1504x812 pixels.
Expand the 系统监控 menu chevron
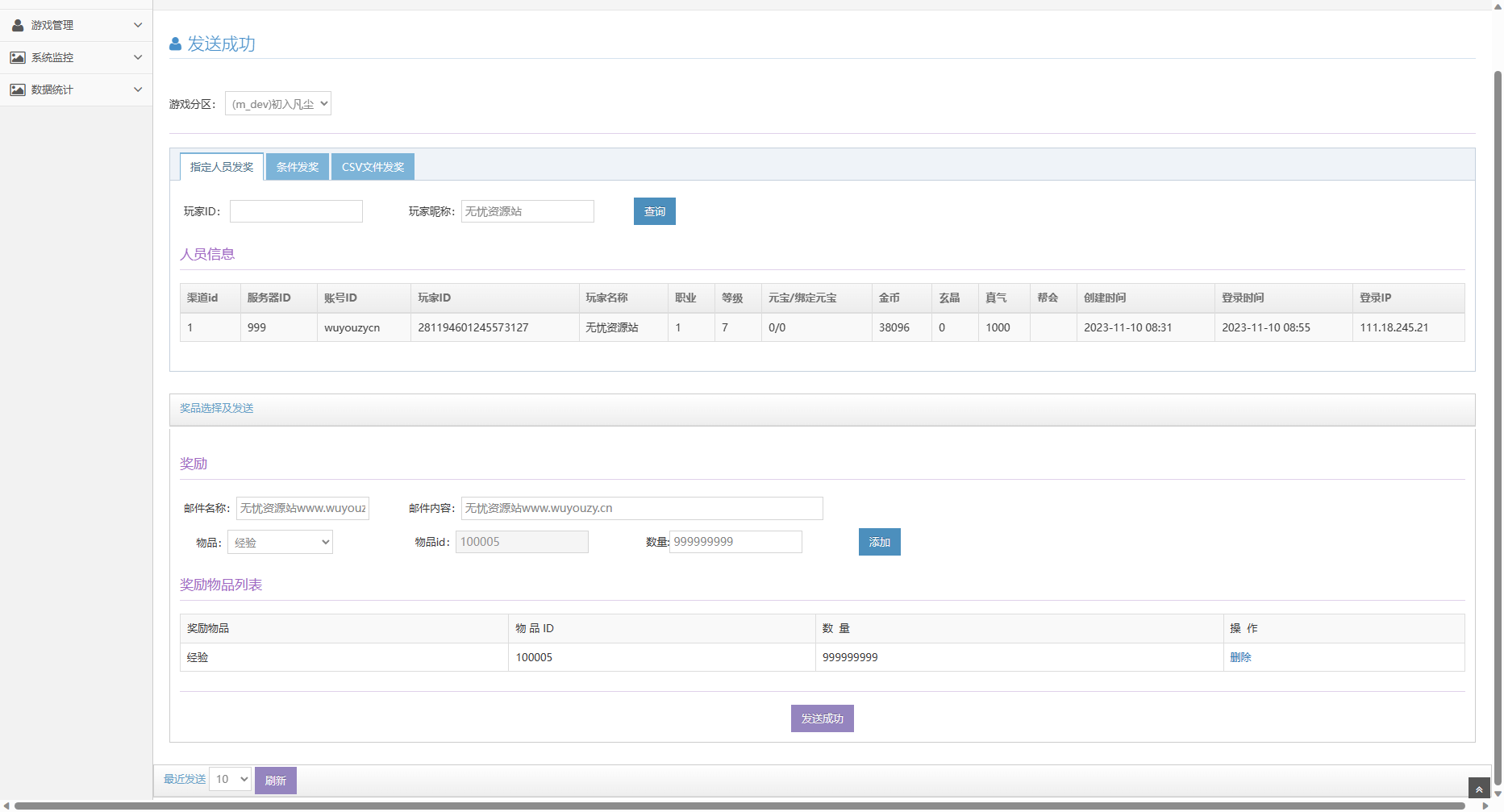tap(138, 57)
